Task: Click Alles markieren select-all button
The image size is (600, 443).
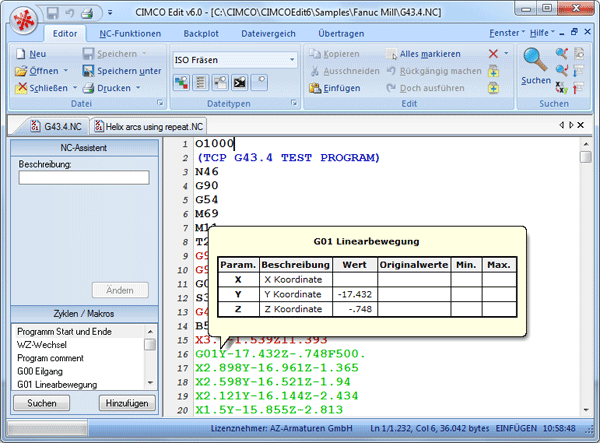Action: coord(423,54)
